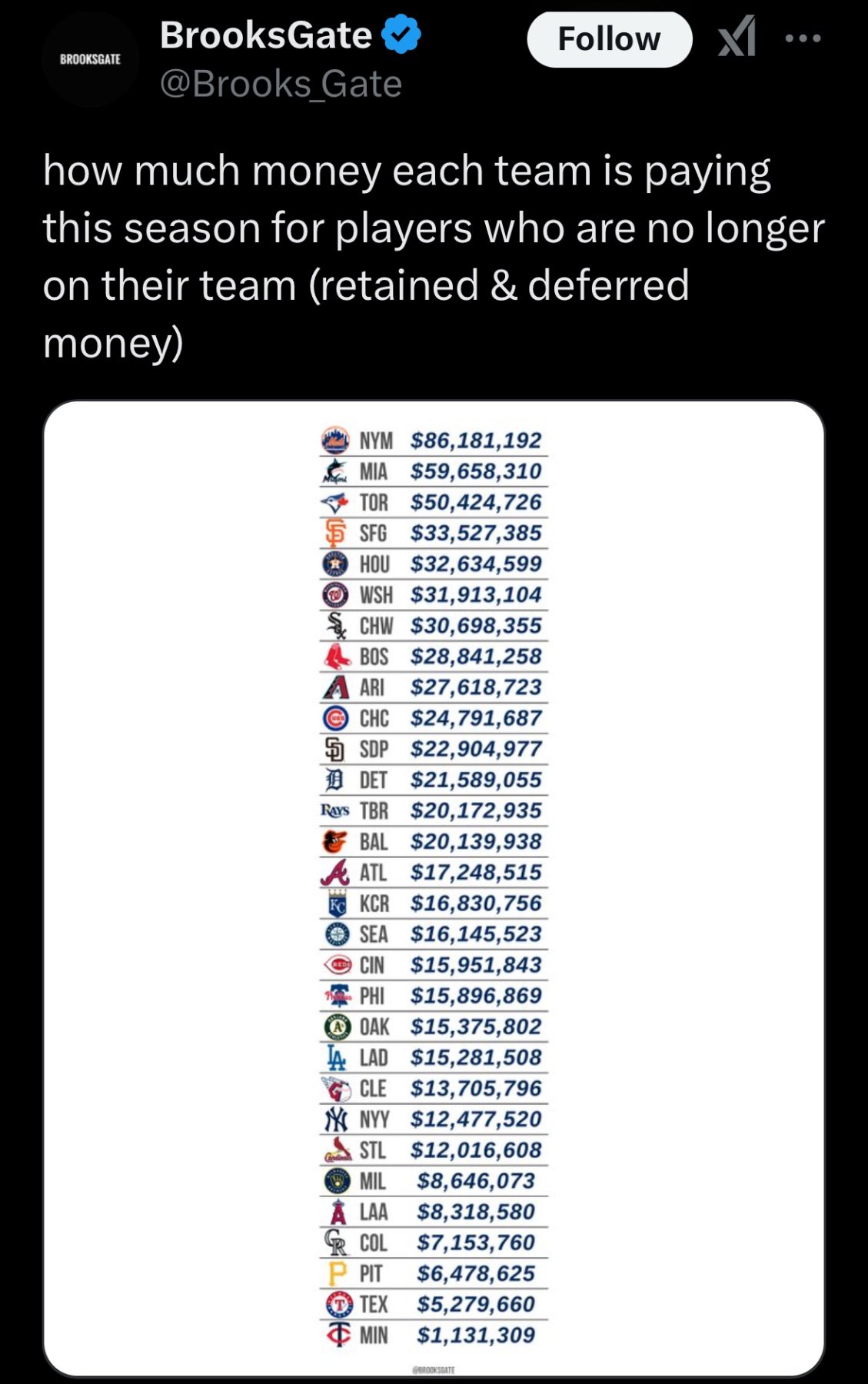
Task: Click the Minnesota Twins logo
Action: pyautogui.click(x=337, y=1335)
